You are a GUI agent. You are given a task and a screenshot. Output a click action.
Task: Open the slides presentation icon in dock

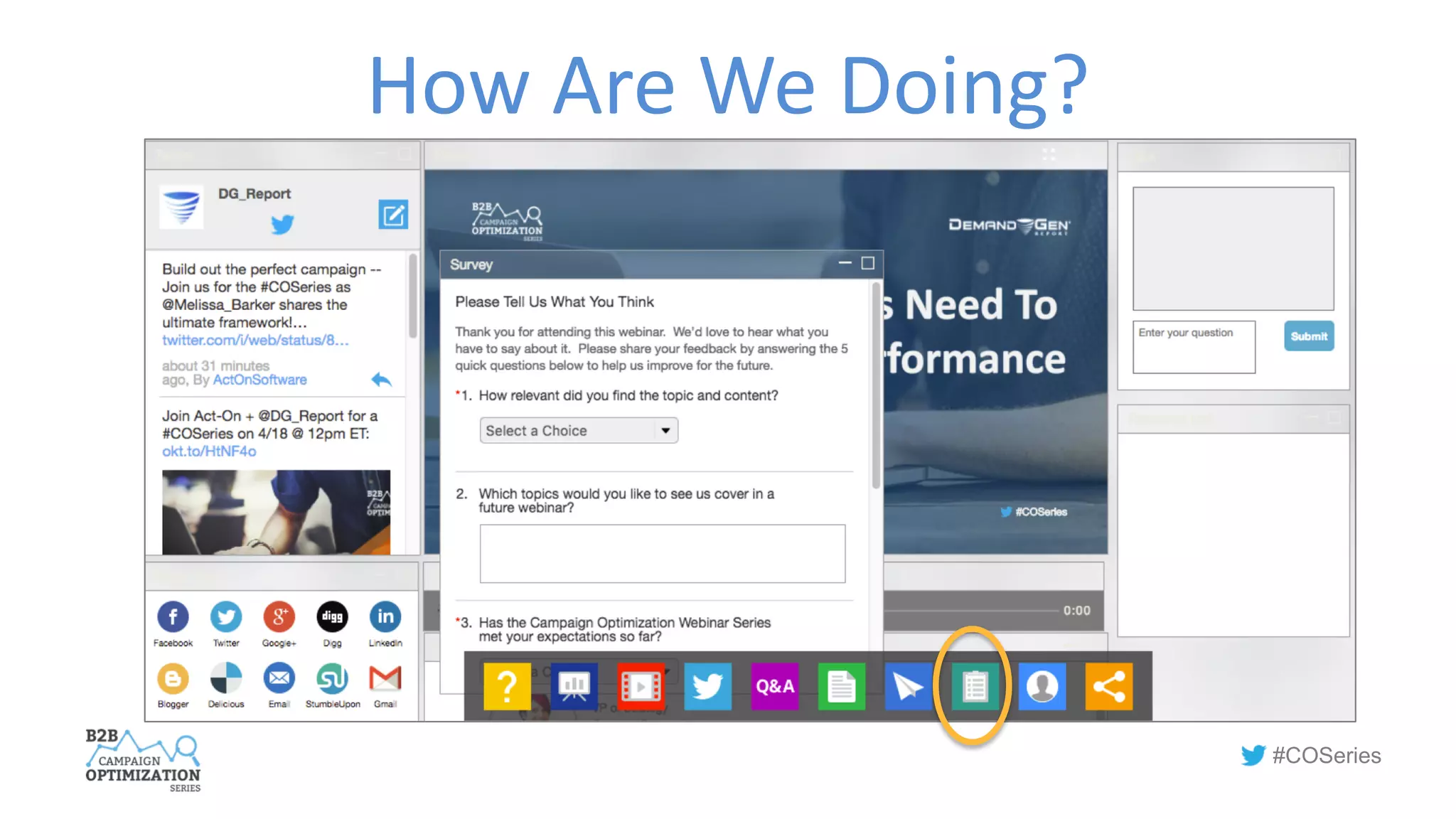[x=574, y=687]
